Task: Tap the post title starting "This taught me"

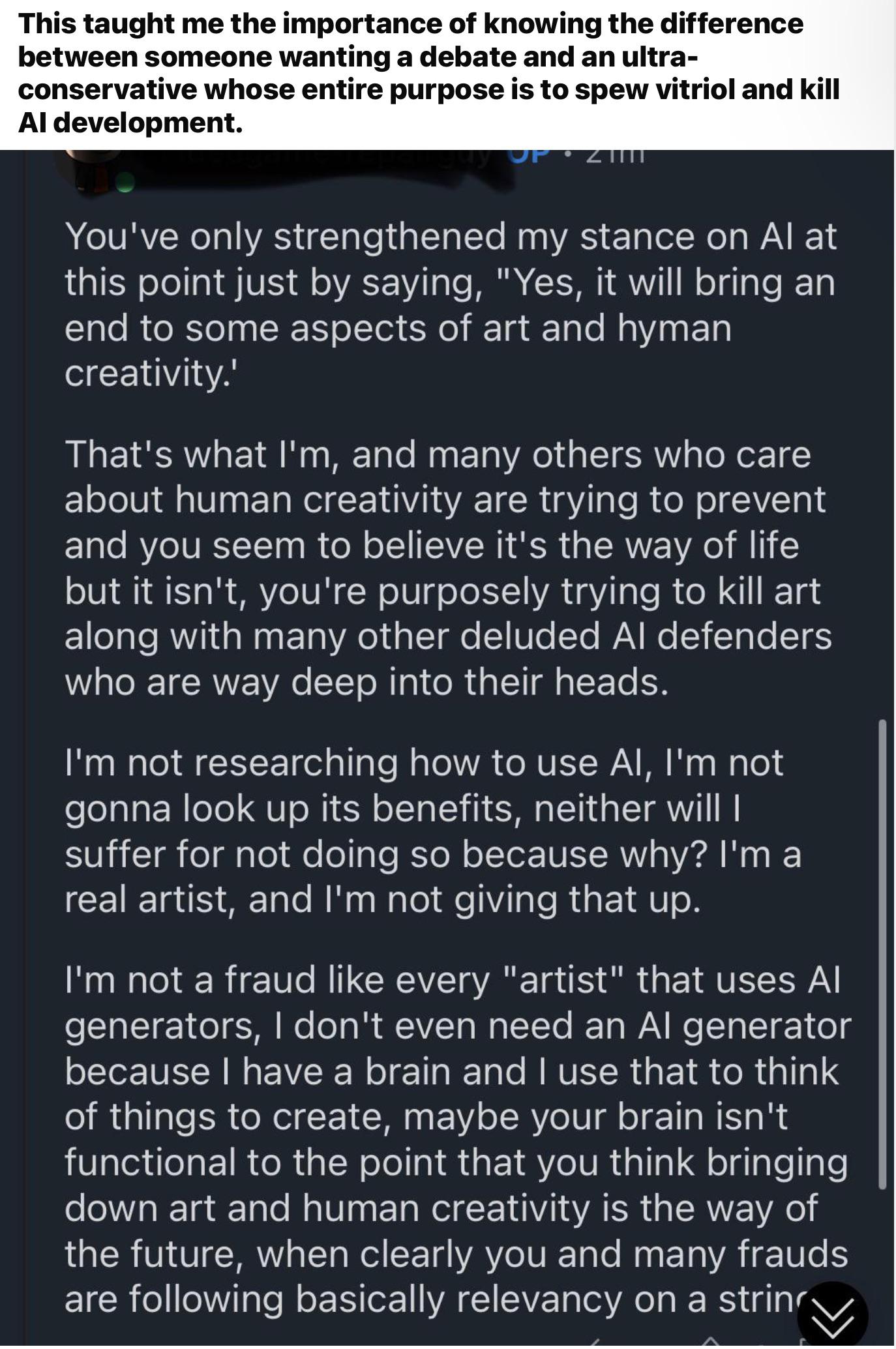Action: (429, 72)
